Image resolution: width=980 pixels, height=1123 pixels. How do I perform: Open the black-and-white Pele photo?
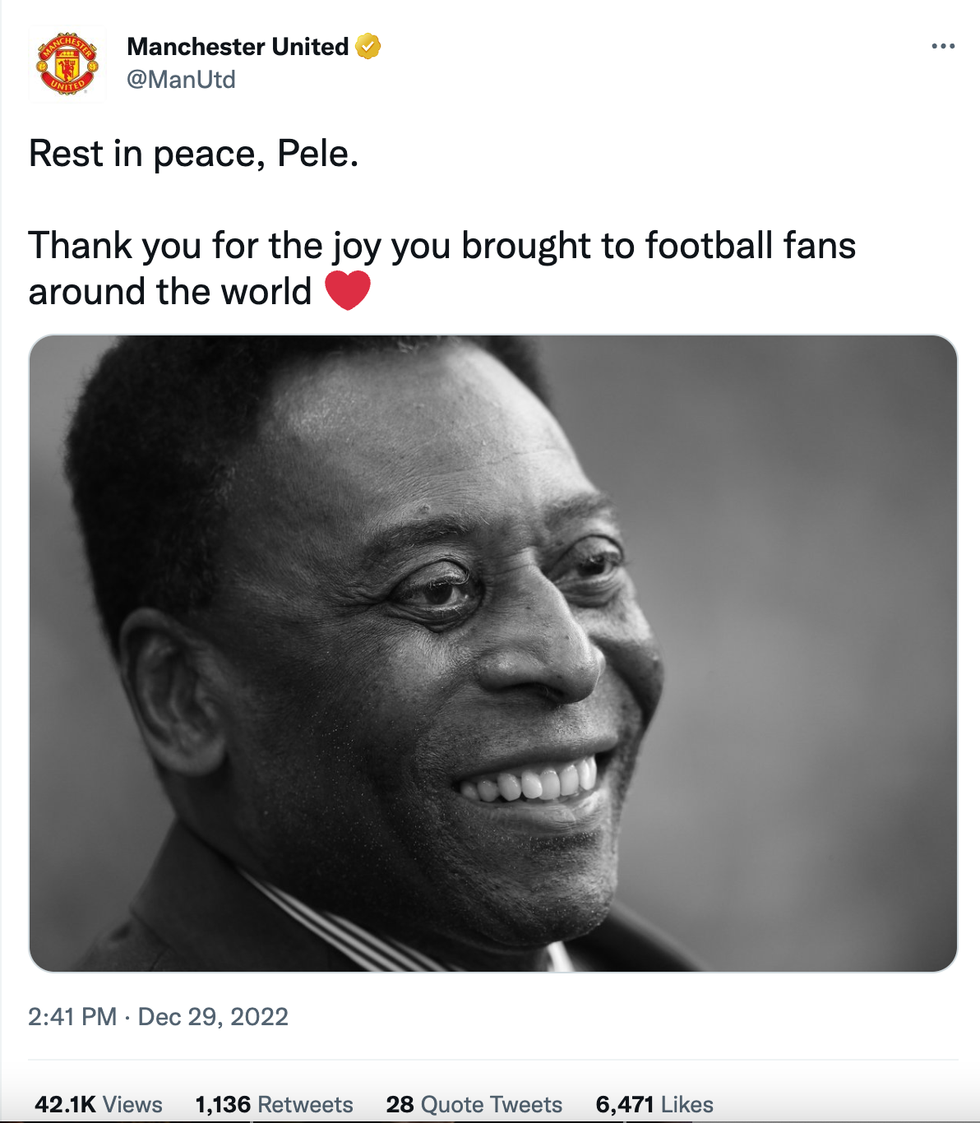(493, 653)
